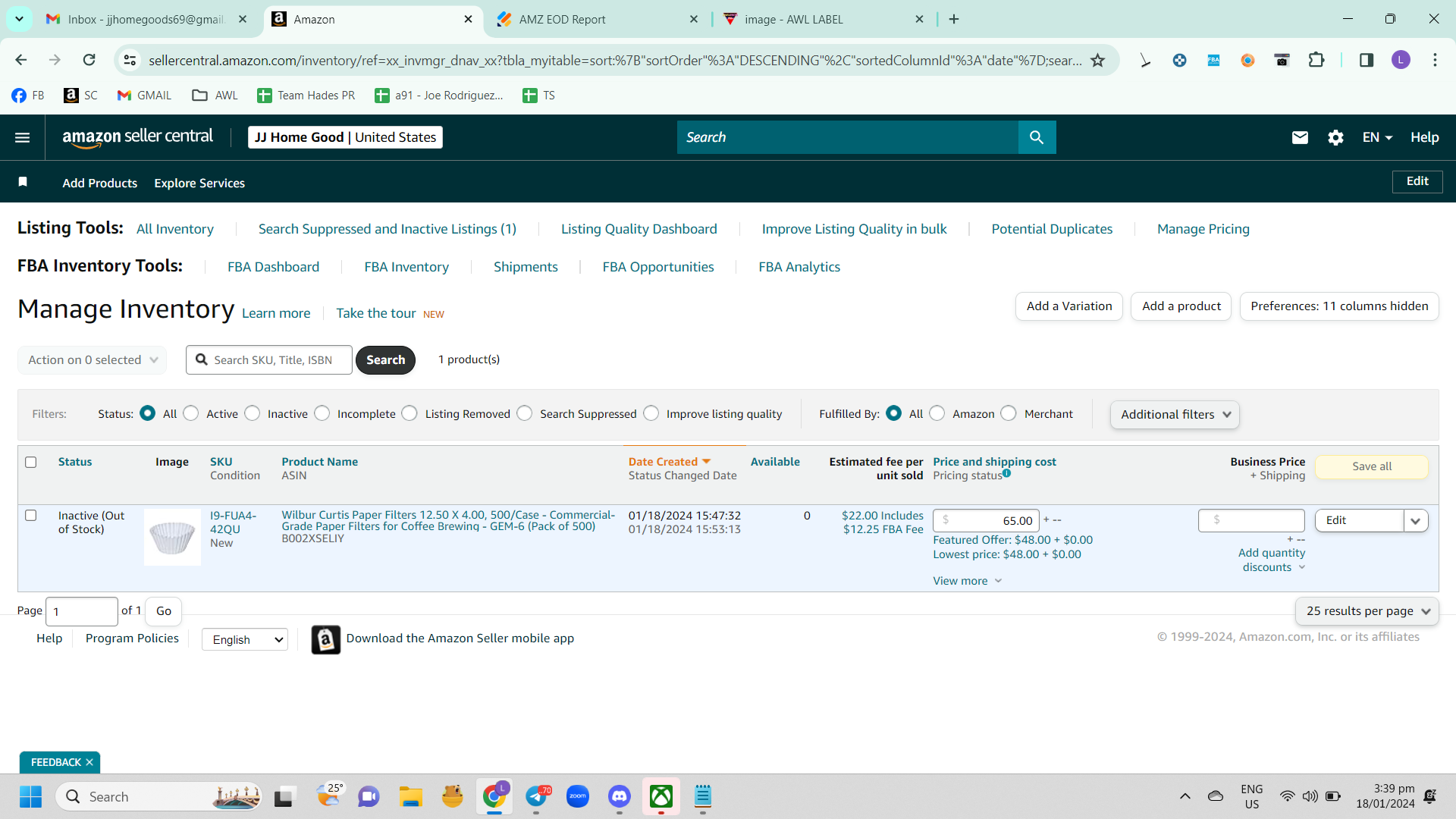
Task: Open Xbox app from the taskbar
Action: click(x=661, y=796)
